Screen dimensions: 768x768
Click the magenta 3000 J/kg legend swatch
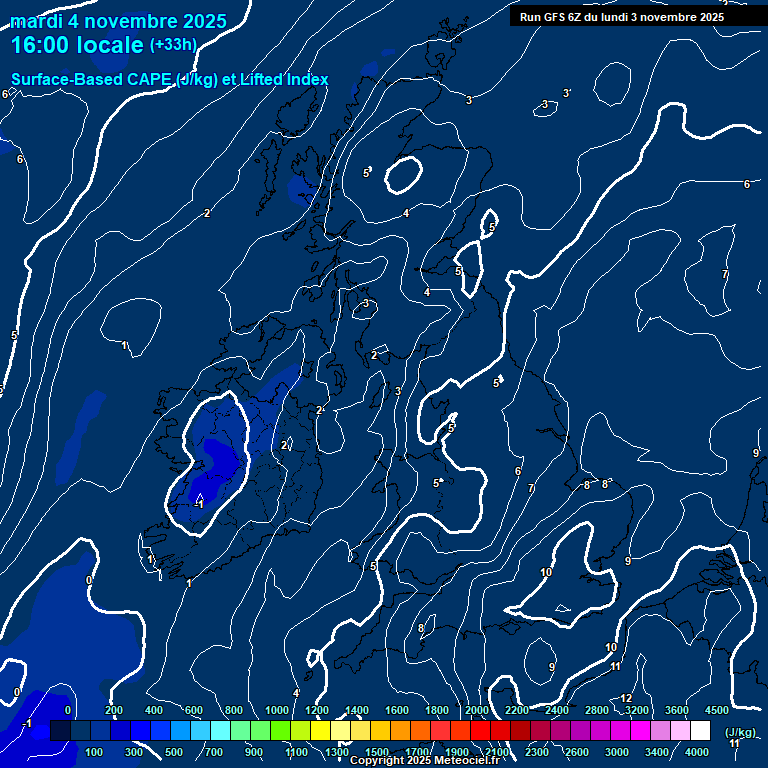[619, 731]
